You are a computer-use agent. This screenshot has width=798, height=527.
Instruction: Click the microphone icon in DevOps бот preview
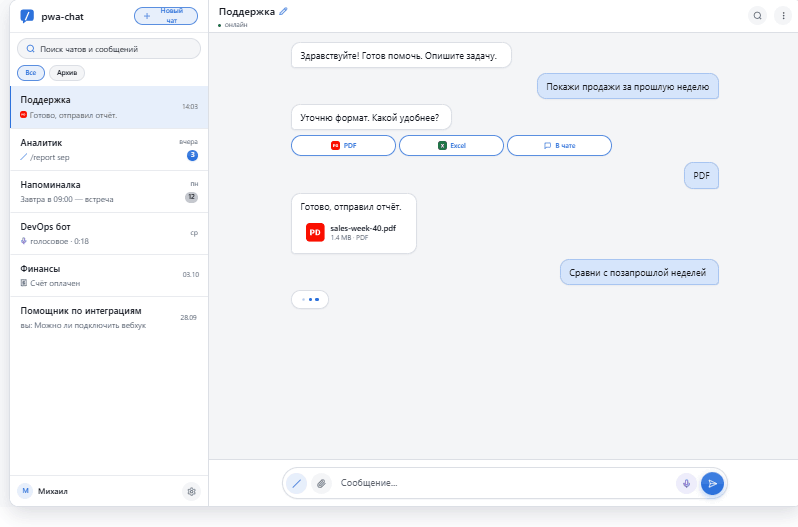point(23,241)
